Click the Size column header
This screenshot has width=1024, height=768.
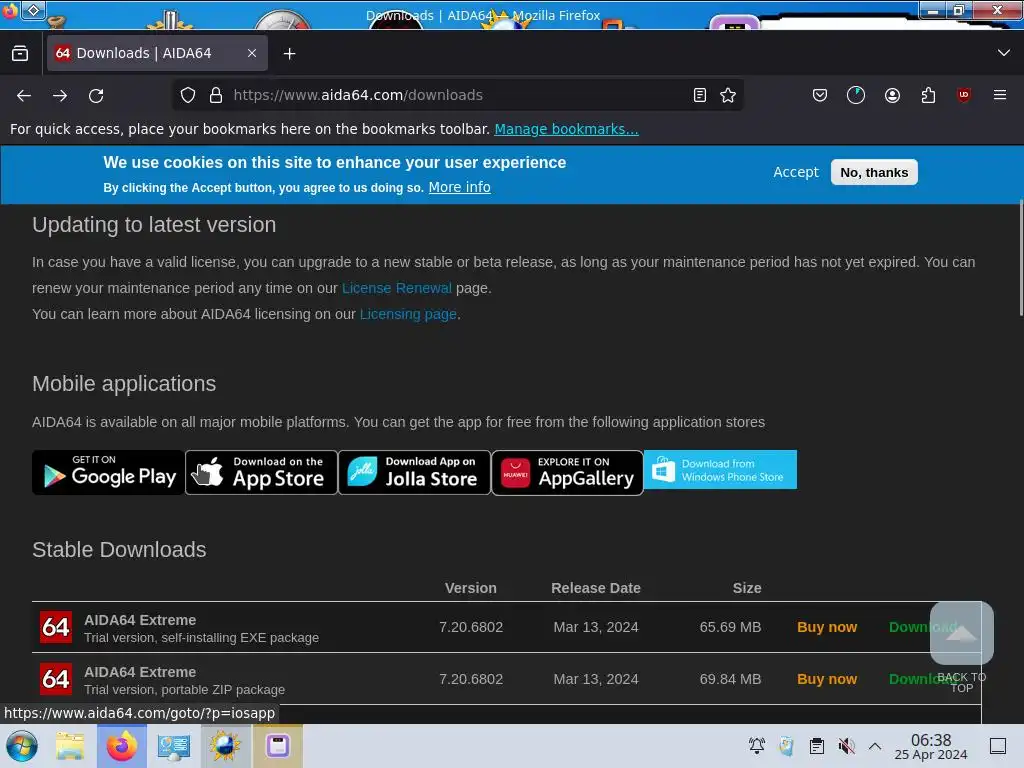746,588
